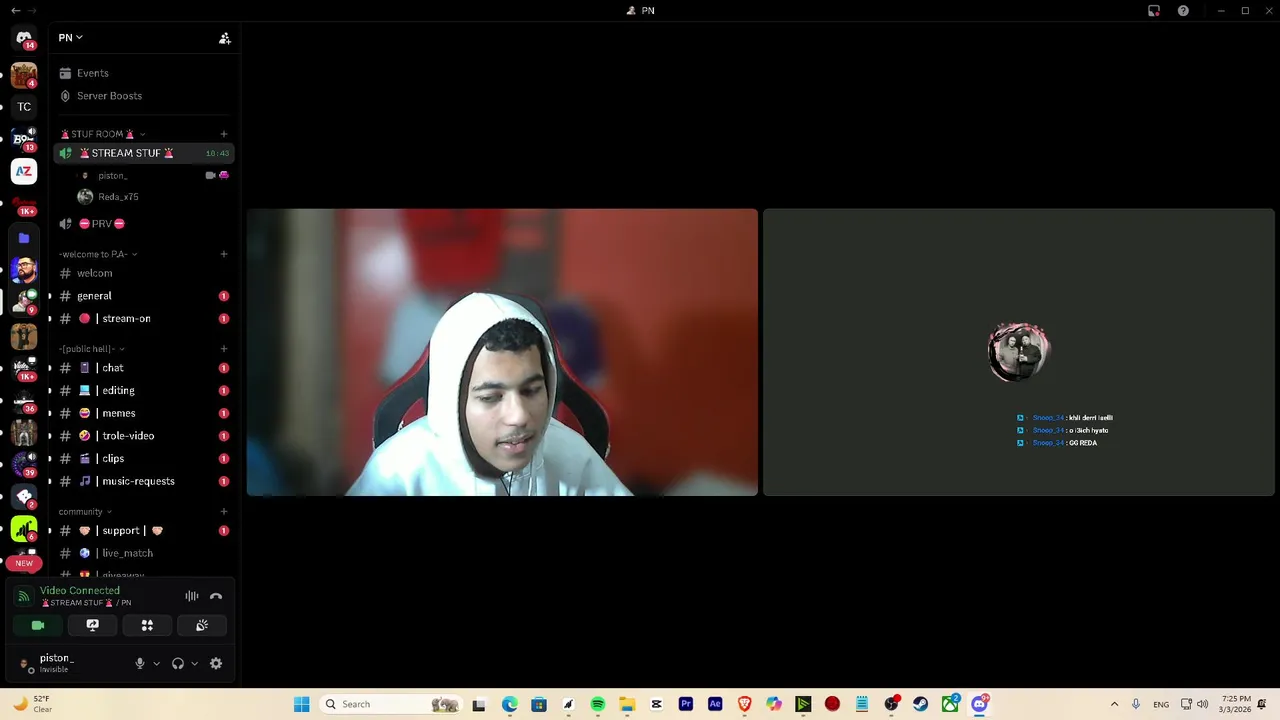
Task: Click the taskbar Search box
Action: (392, 704)
